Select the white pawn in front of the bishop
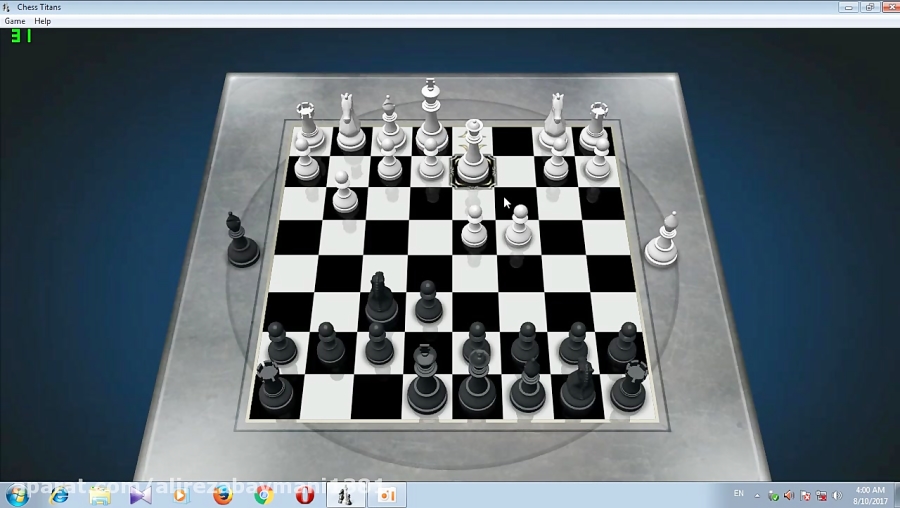This screenshot has height=508, width=900. tap(390, 161)
